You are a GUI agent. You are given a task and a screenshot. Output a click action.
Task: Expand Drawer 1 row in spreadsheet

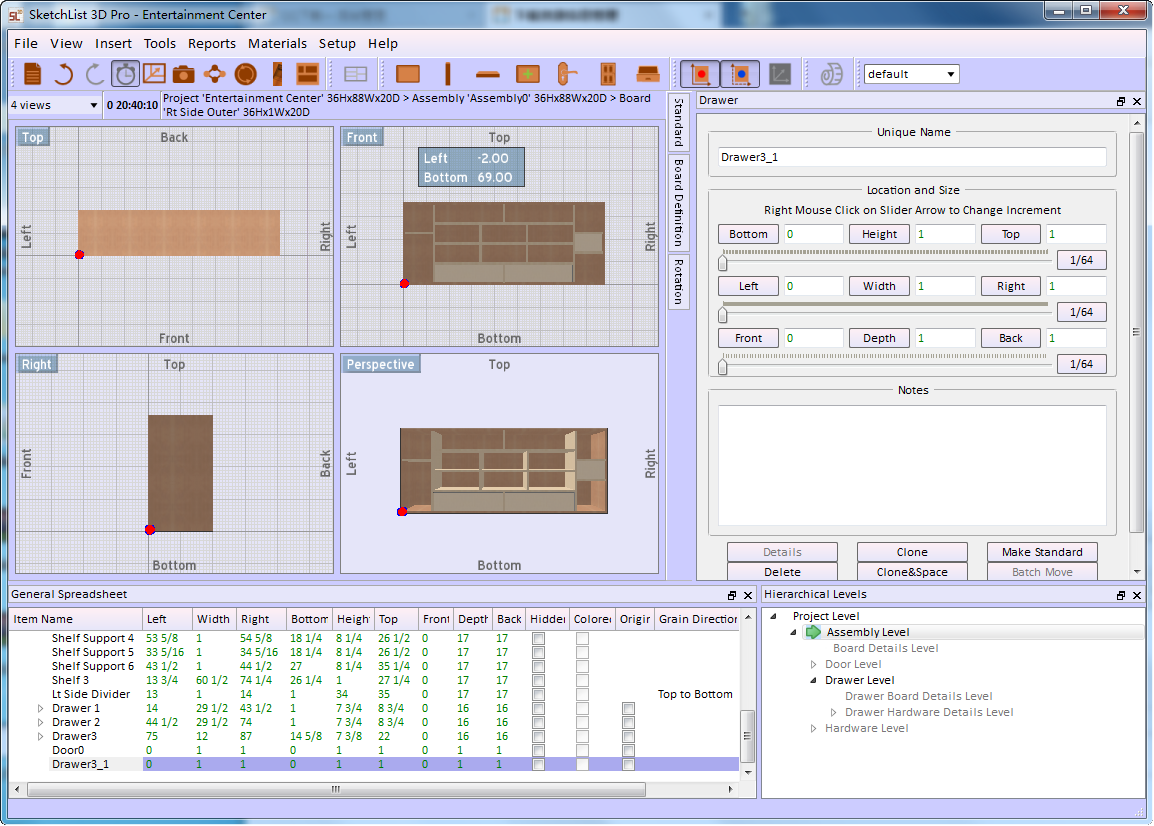pos(41,708)
